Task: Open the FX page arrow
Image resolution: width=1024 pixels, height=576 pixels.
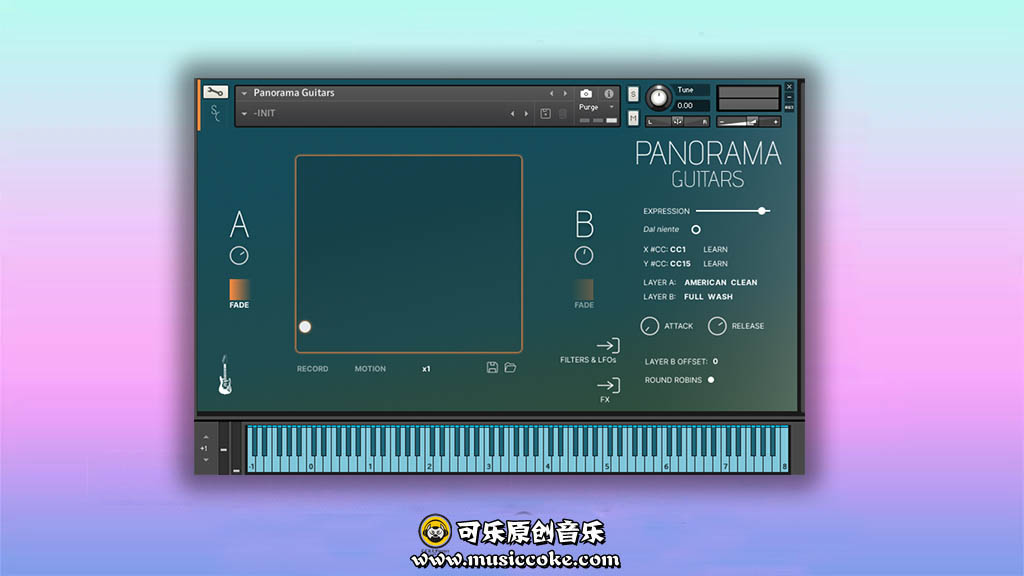Action: 608,385
